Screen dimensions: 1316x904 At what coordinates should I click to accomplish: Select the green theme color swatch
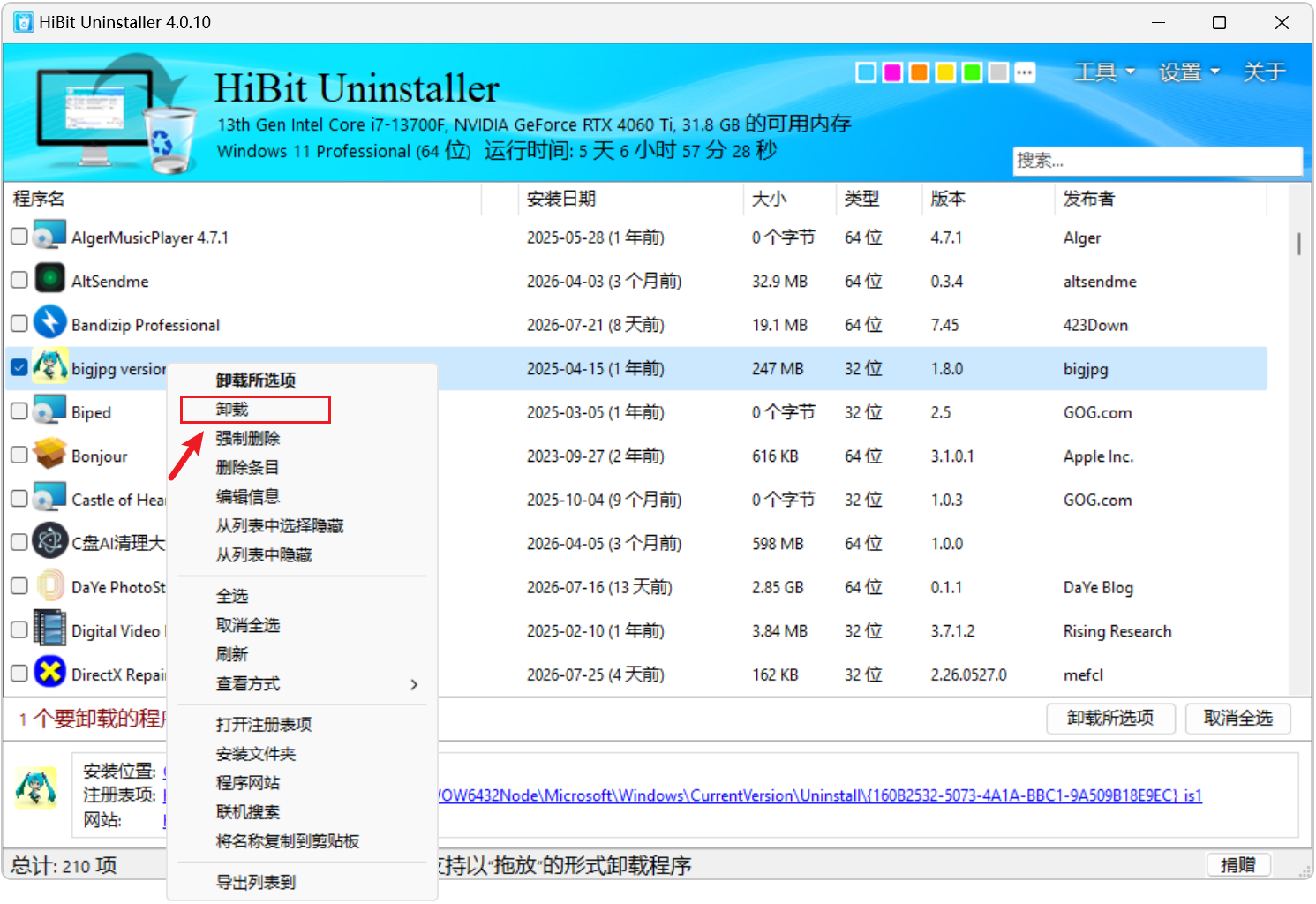click(x=972, y=72)
